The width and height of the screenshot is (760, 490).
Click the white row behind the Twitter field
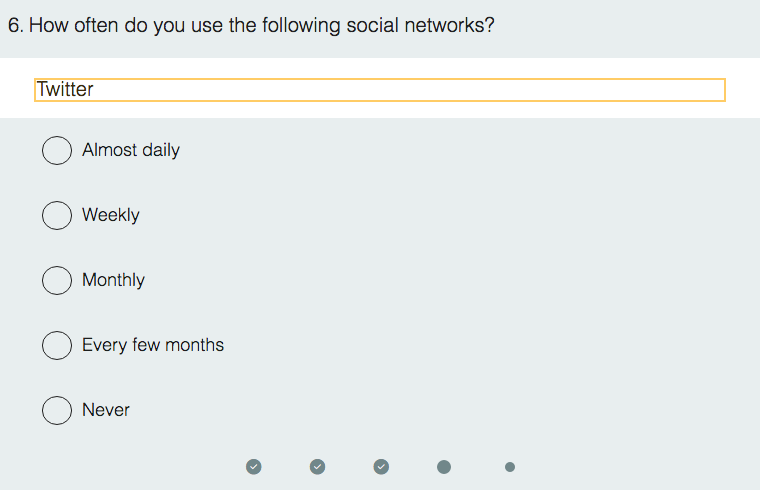742,90
